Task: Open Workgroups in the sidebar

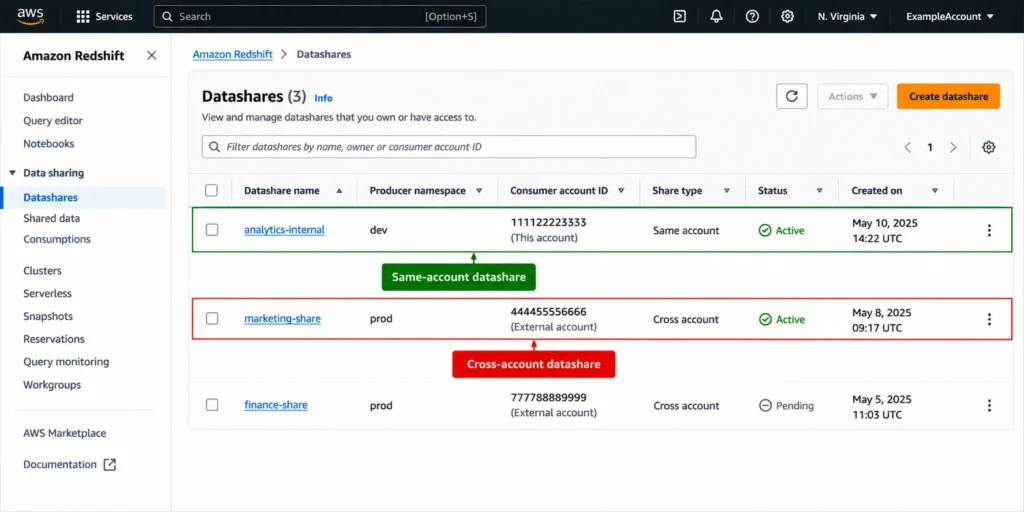Action: 52,385
